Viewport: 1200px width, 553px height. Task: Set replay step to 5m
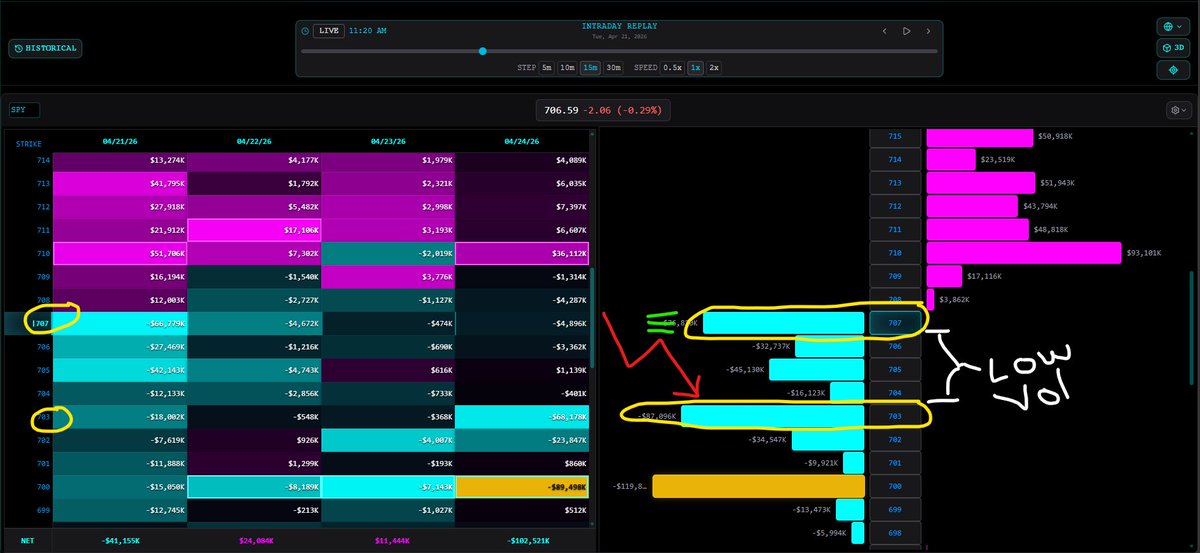(x=546, y=67)
